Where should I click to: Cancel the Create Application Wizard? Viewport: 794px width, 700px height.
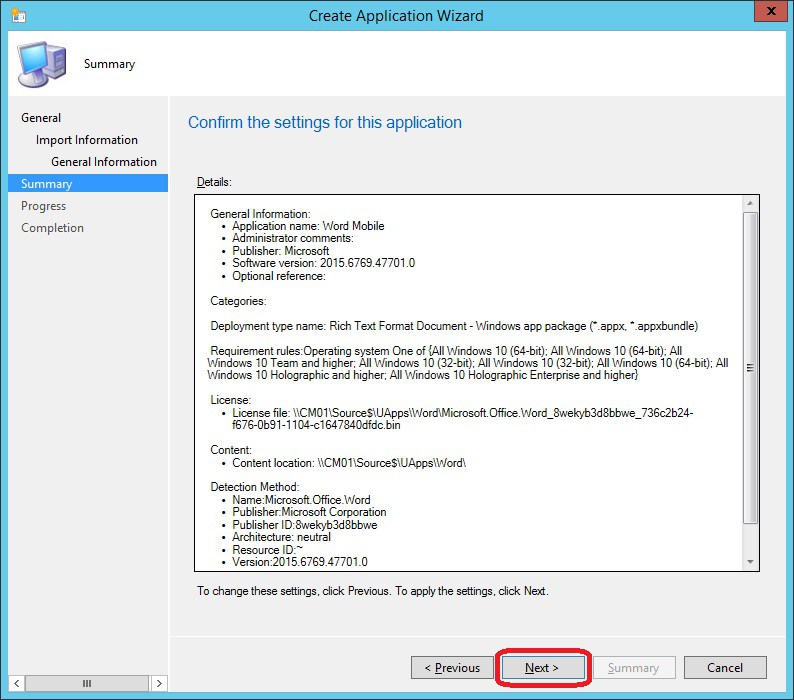pos(725,668)
